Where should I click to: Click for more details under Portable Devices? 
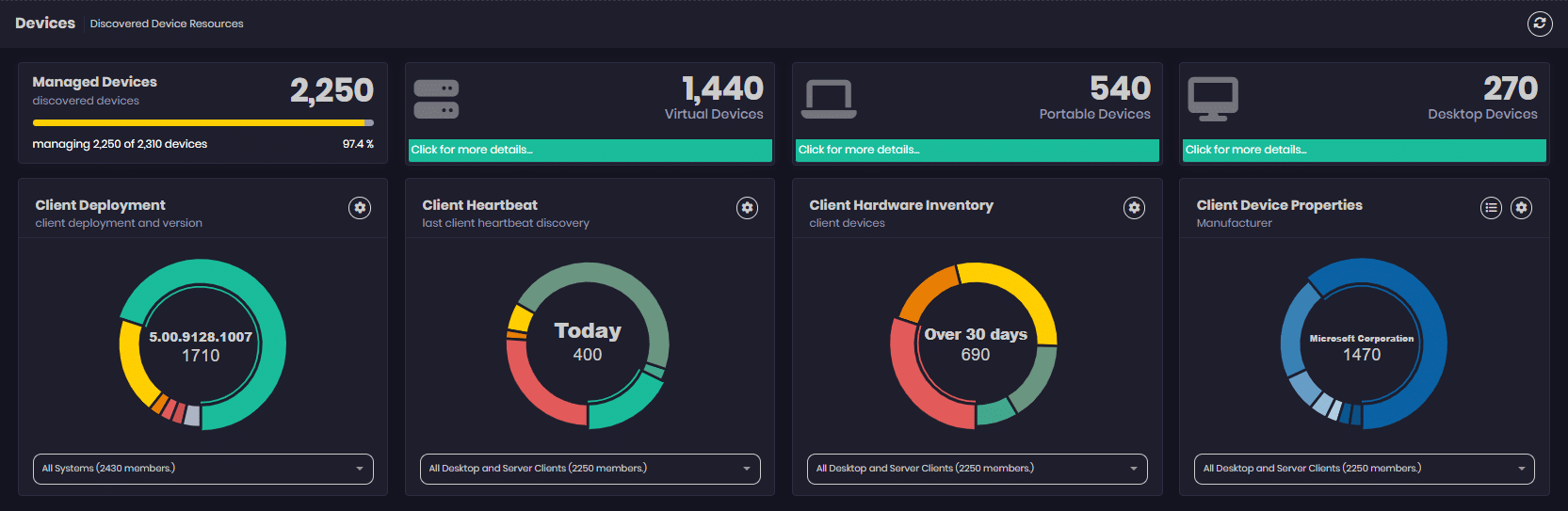(977, 151)
